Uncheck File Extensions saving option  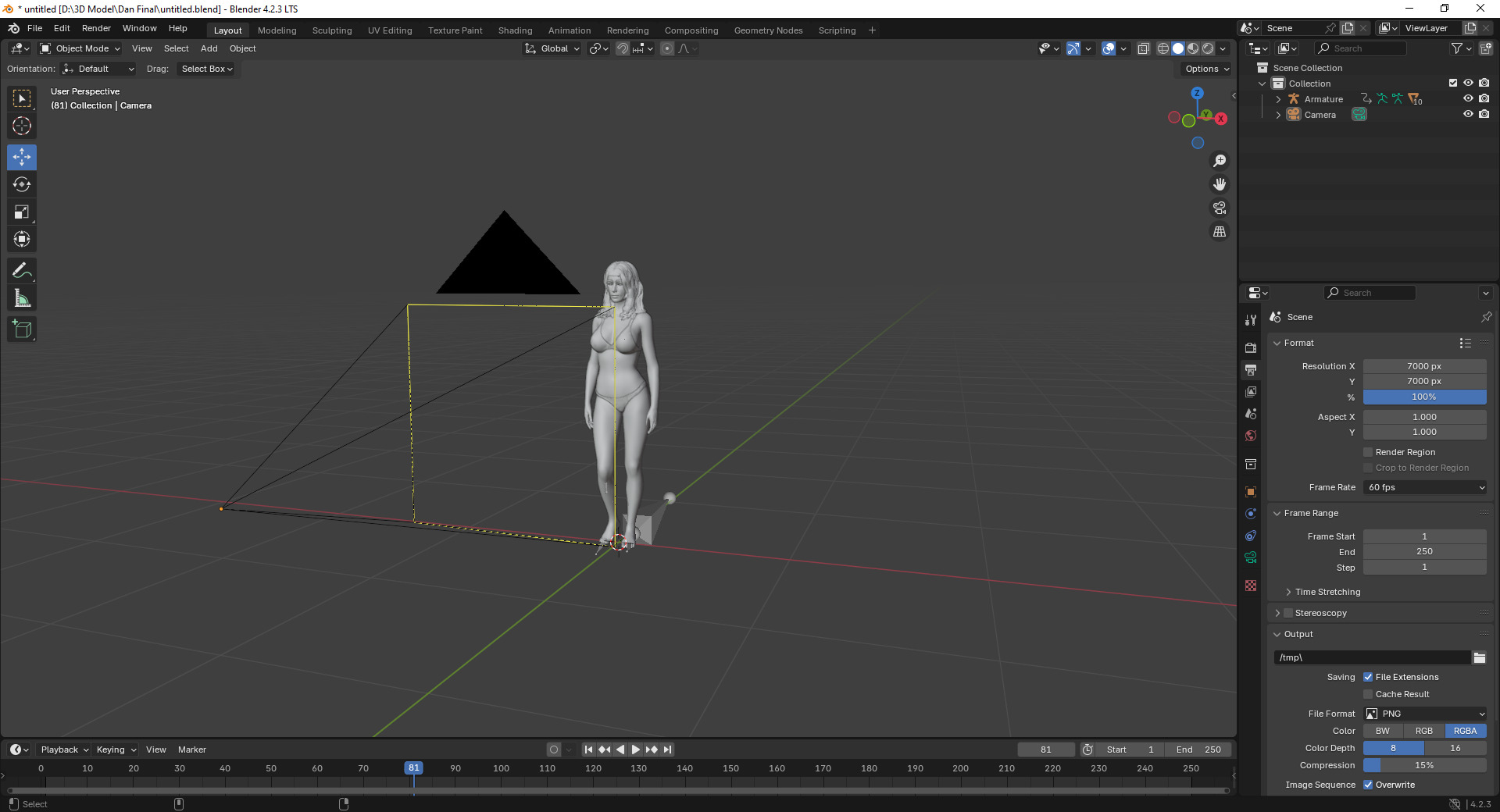coord(1368,677)
